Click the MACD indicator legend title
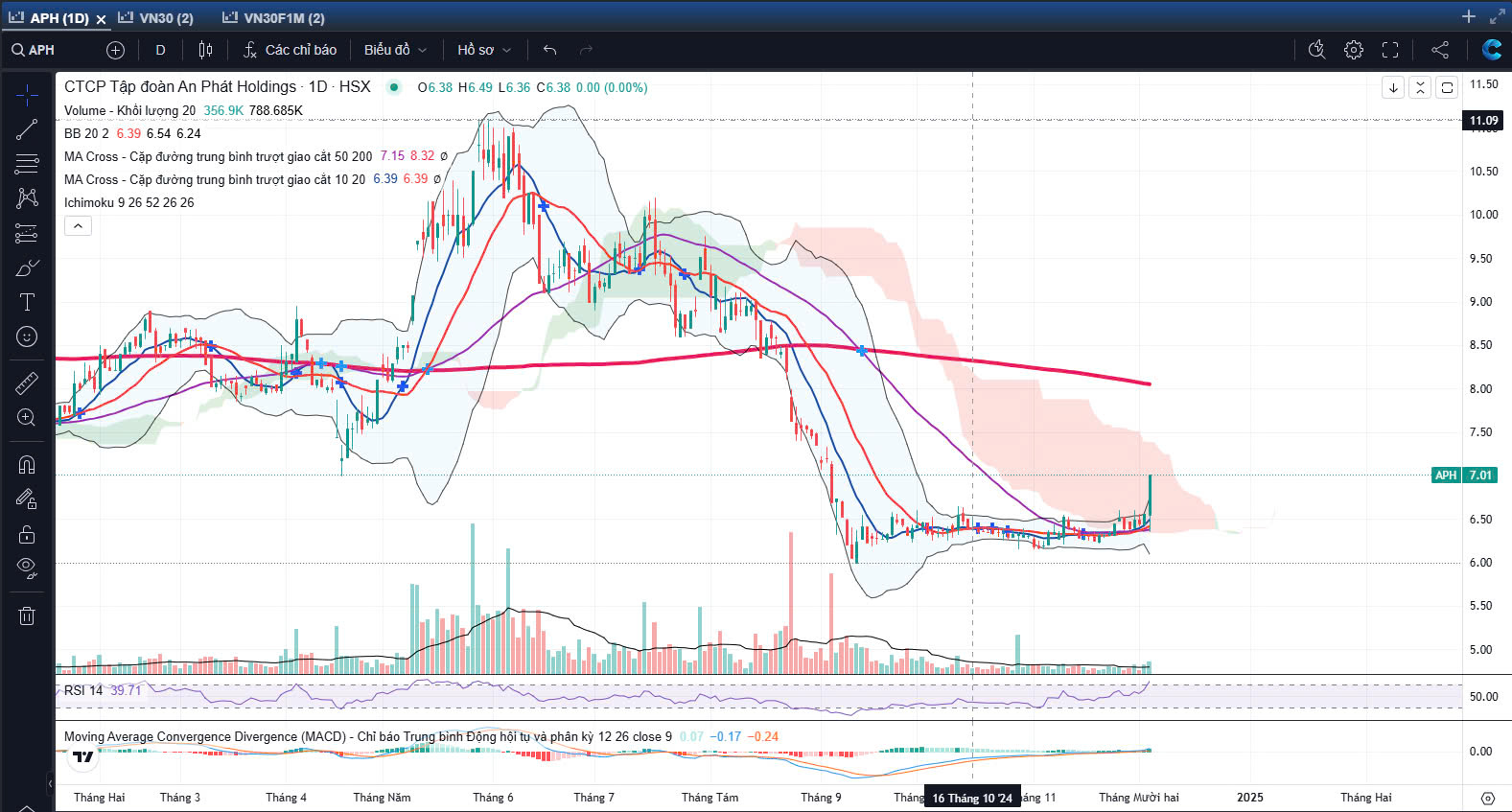1512x812 pixels. (367, 736)
